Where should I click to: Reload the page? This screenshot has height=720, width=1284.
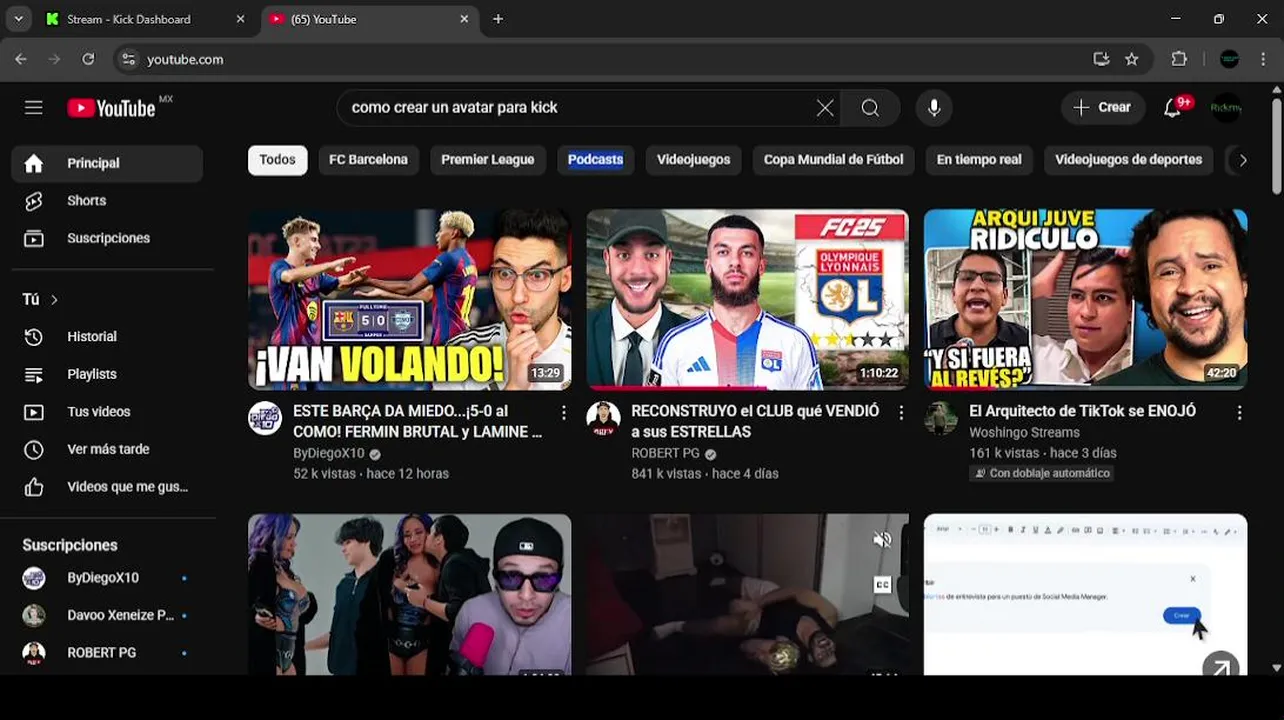[88, 59]
